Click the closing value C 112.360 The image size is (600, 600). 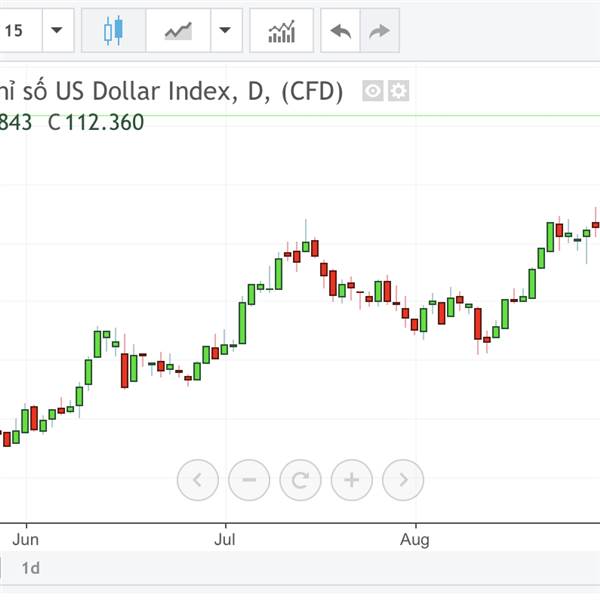pyautogui.click(x=96, y=122)
